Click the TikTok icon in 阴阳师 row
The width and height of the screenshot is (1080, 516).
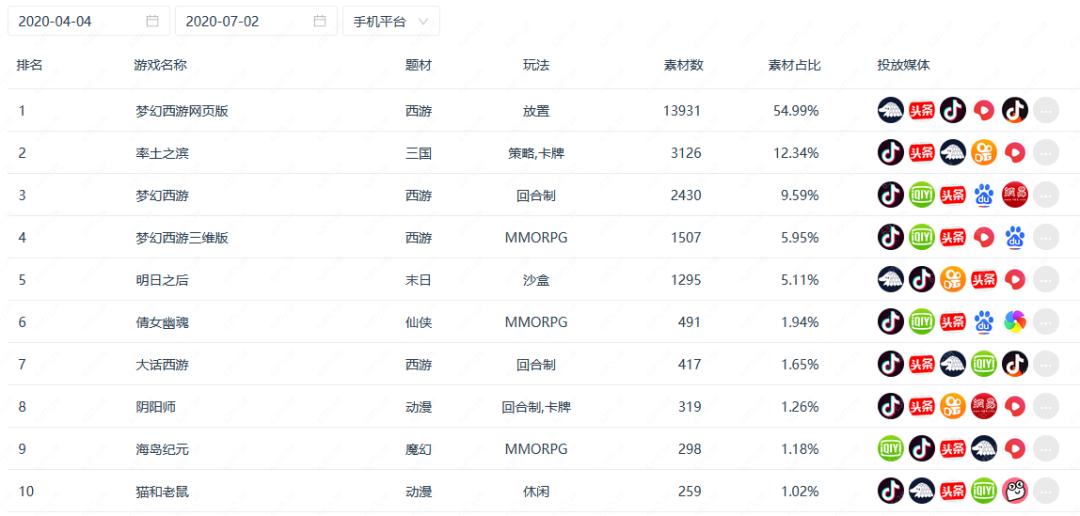click(x=891, y=407)
